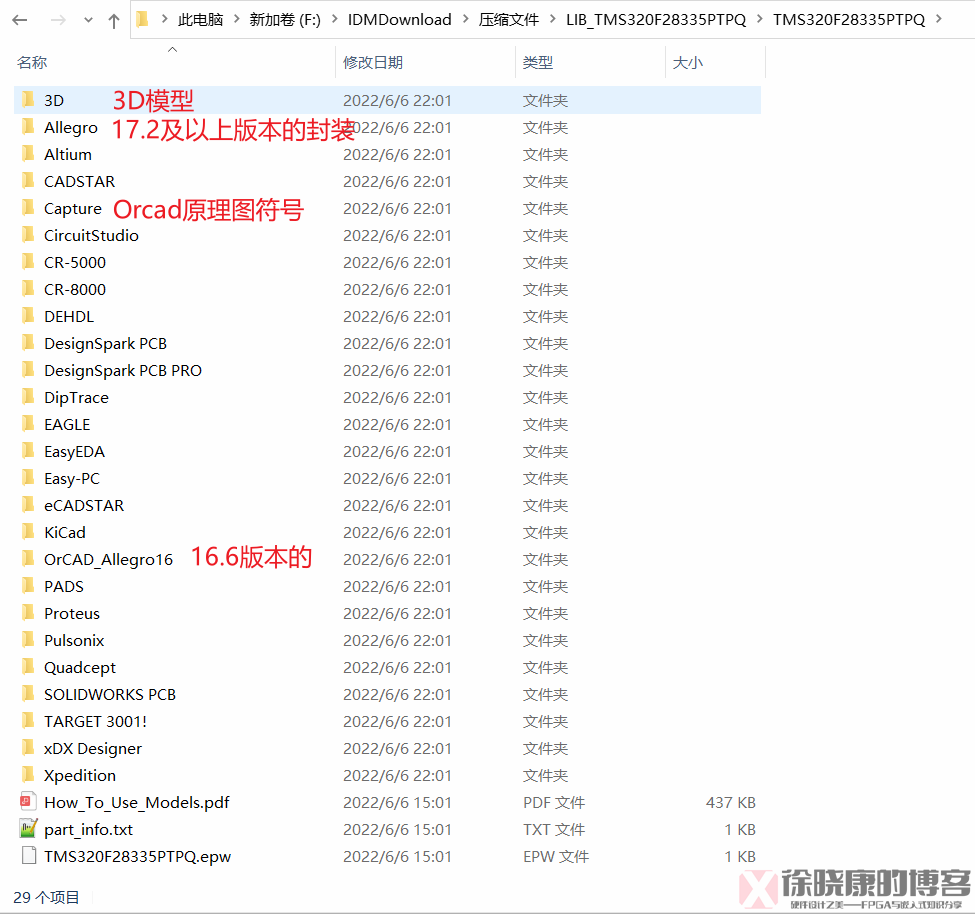
Task: Select the KiCad folder icon
Action: [x=28, y=532]
